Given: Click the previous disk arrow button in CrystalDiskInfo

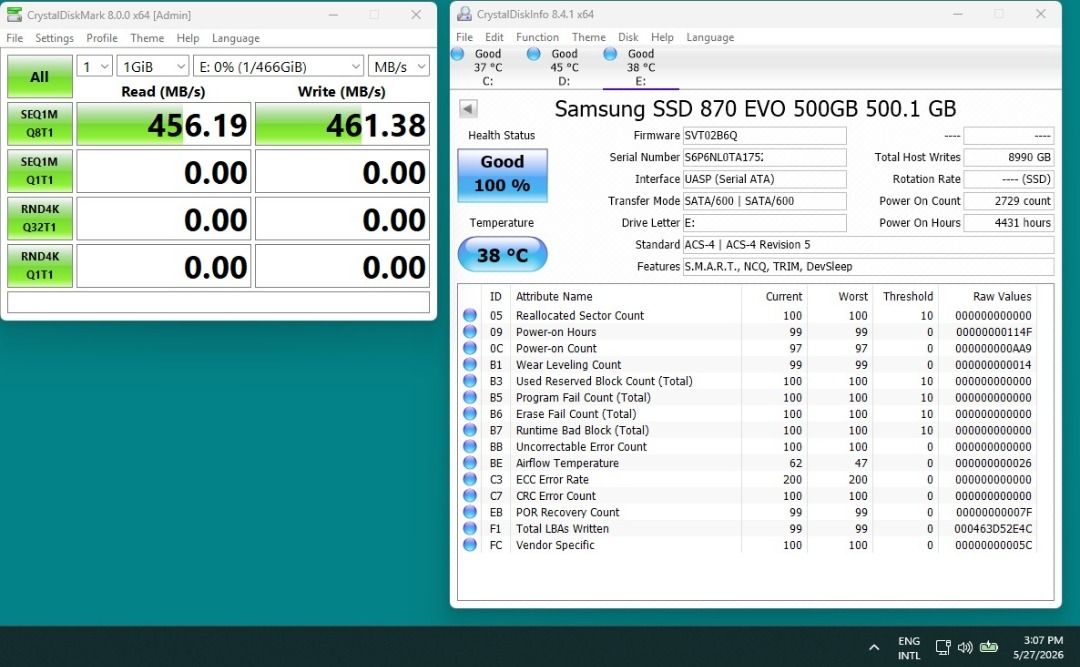Looking at the screenshot, I should [468, 108].
